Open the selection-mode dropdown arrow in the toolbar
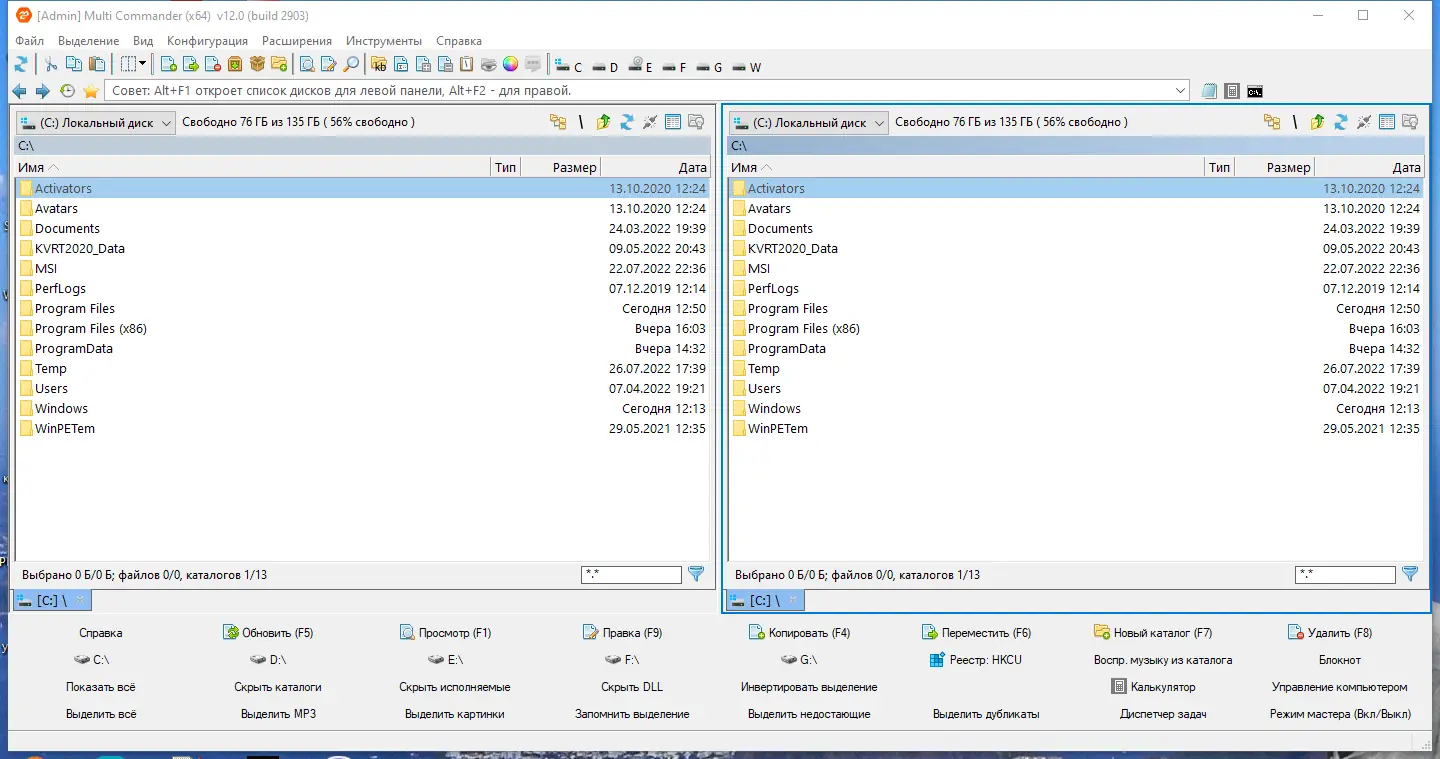The image size is (1440, 759). 143,64
